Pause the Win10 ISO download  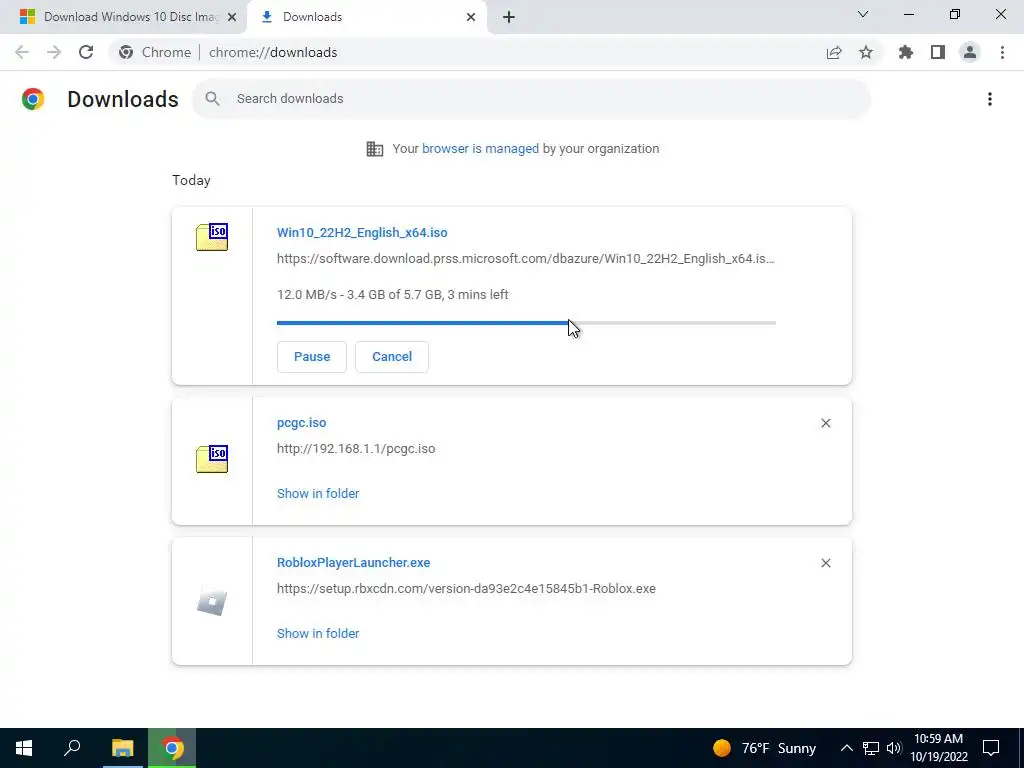point(312,357)
